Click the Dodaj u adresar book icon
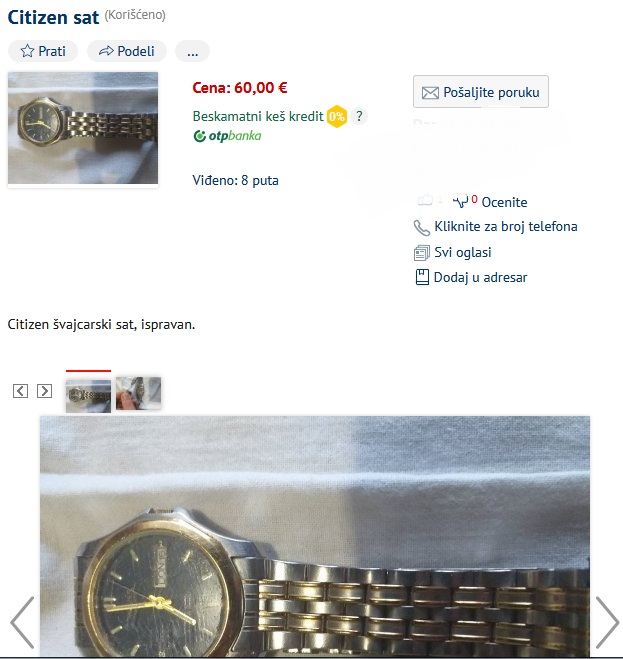This screenshot has width=623, height=659. click(x=422, y=277)
